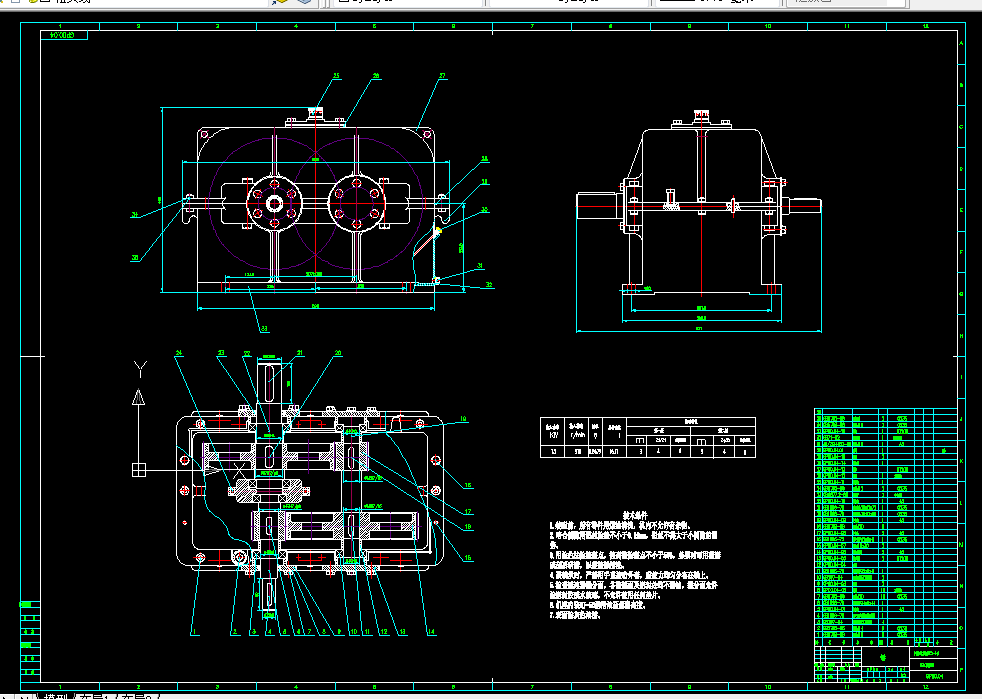
Task: Select part balloon number 33 below front view
Action: click(x=264, y=328)
